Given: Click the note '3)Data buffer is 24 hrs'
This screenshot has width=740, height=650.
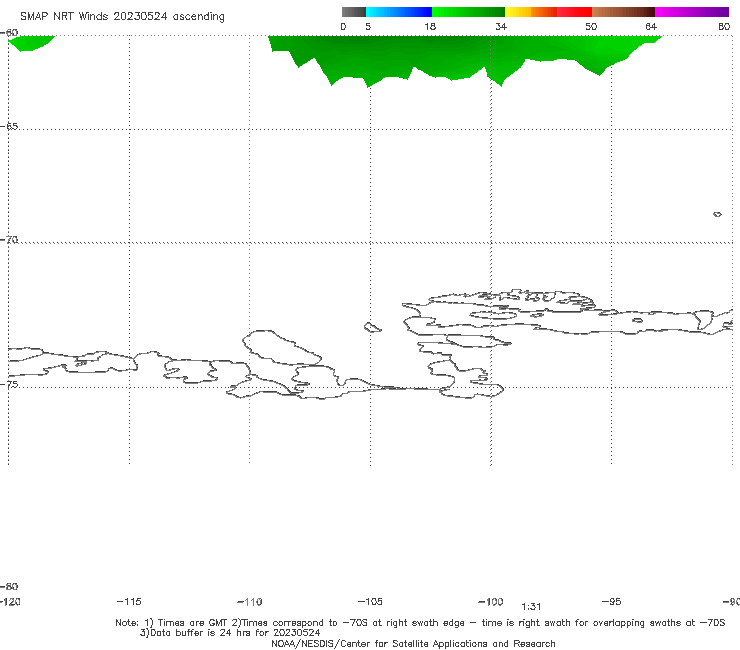Looking at the screenshot, I should point(230,633).
